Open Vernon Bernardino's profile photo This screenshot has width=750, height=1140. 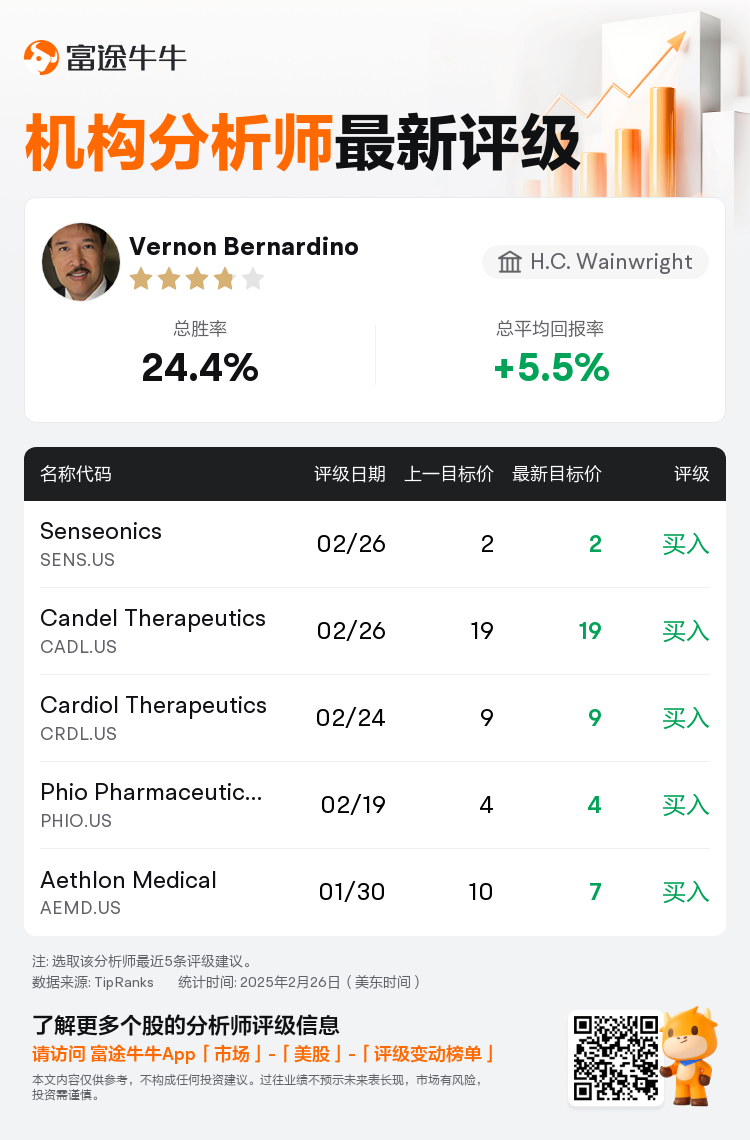click(81, 262)
